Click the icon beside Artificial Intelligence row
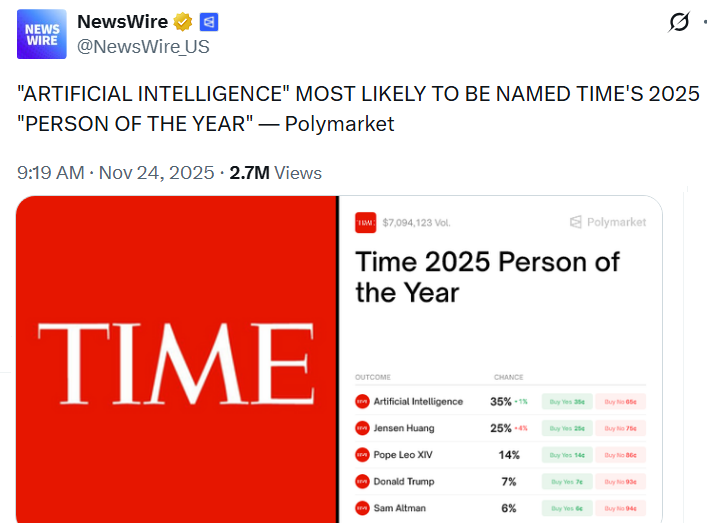707x523 pixels. pyautogui.click(x=362, y=401)
